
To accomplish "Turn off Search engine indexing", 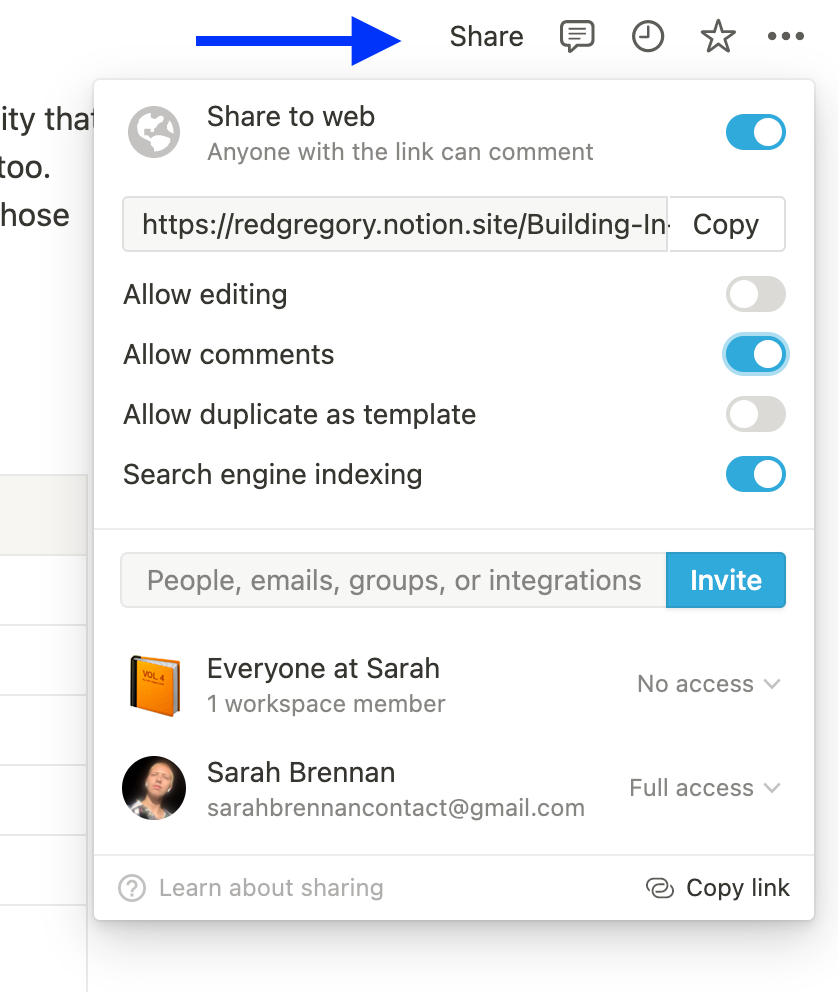I will click(756, 474).
